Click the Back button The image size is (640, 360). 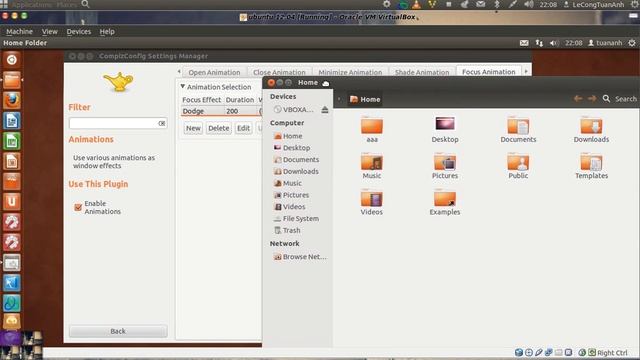pos(118,331)
